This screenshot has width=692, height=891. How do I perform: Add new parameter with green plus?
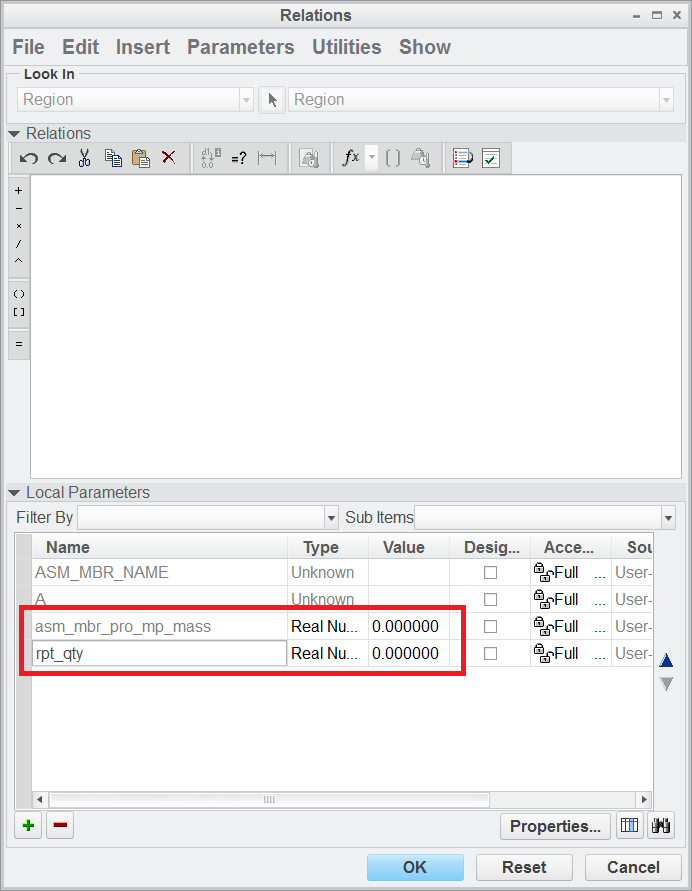pos(28,825)
